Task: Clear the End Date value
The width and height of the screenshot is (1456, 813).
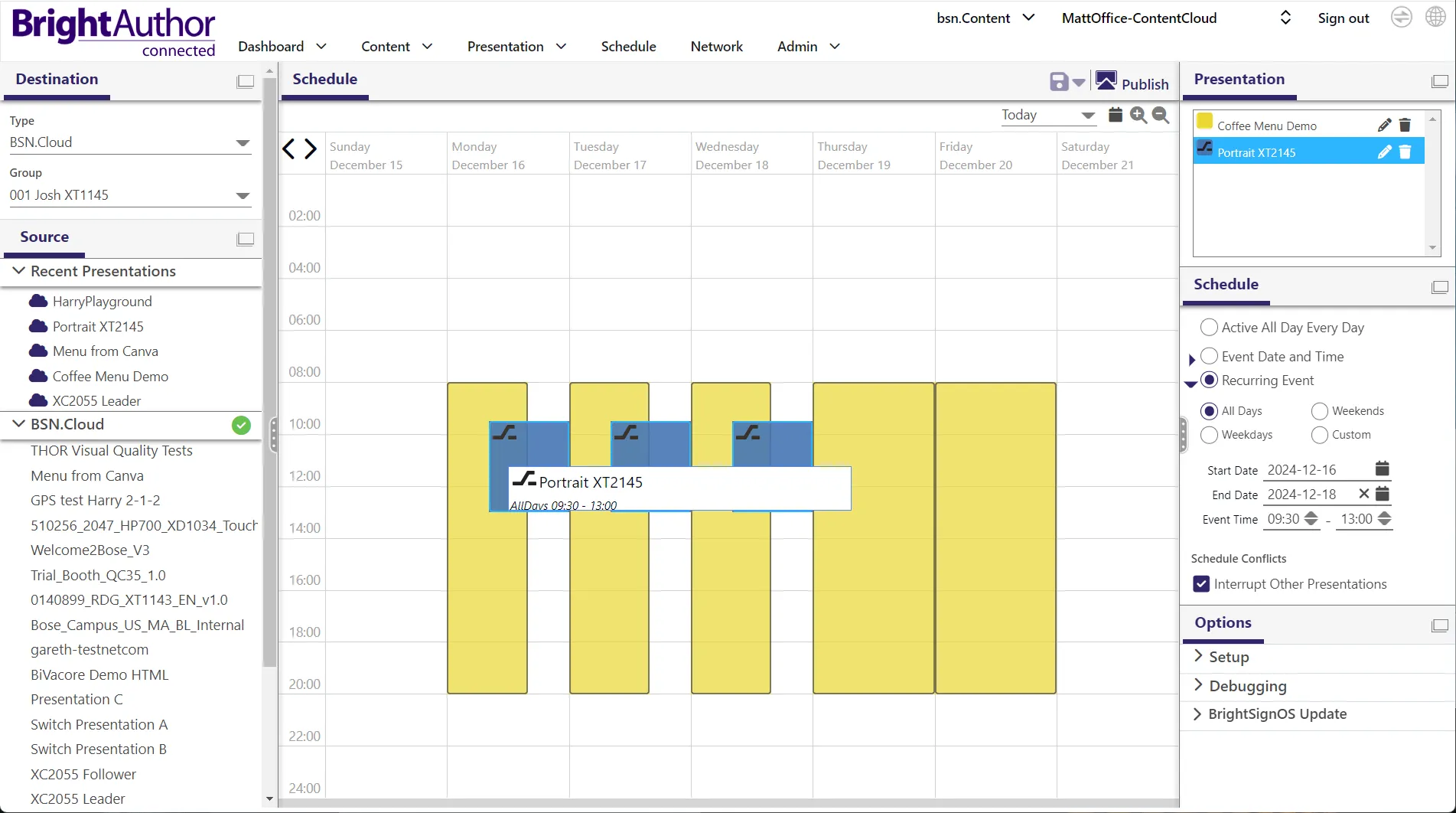Action: click(1363, 494)
